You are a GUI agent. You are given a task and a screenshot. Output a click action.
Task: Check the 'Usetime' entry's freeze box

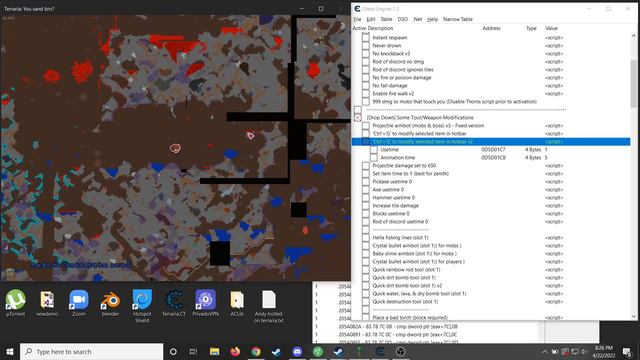coord(374,150)
